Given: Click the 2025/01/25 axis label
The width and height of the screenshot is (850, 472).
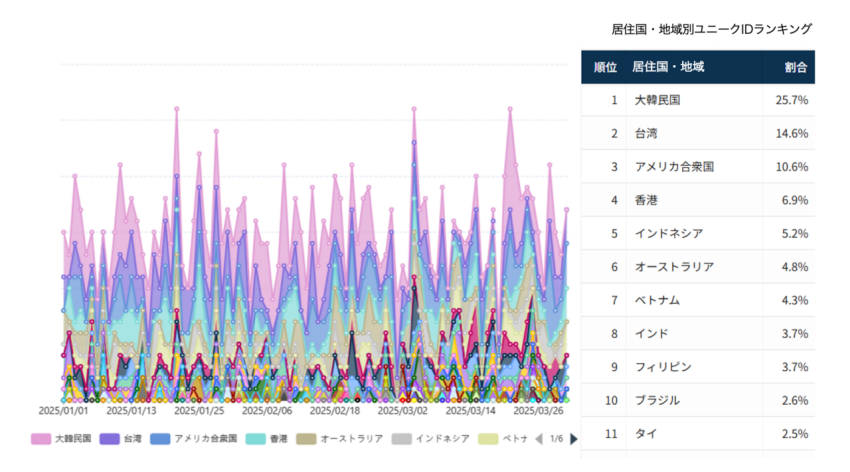Looking at the screenshot, I should click(199, 411).
